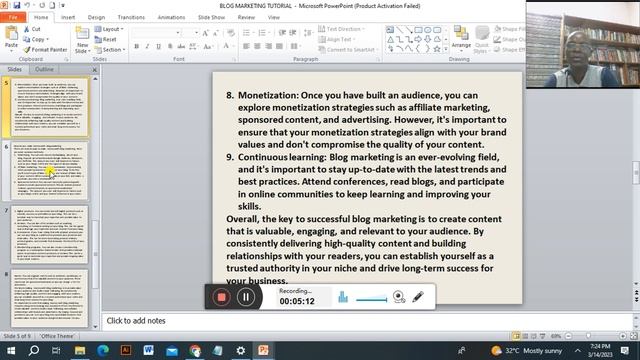Decrease the font size
Image resolution: width=640 pixels, height=360 pixels.
tap(216, 33)
